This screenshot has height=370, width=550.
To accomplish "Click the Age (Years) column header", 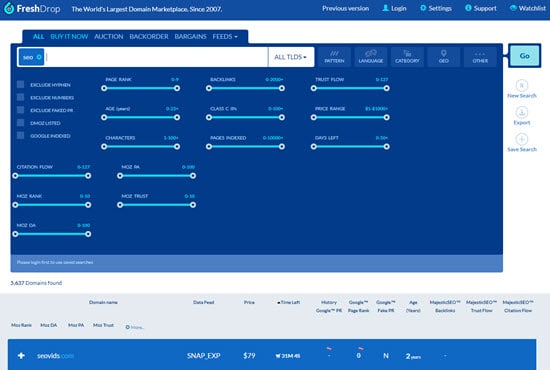I will [413, 306].
